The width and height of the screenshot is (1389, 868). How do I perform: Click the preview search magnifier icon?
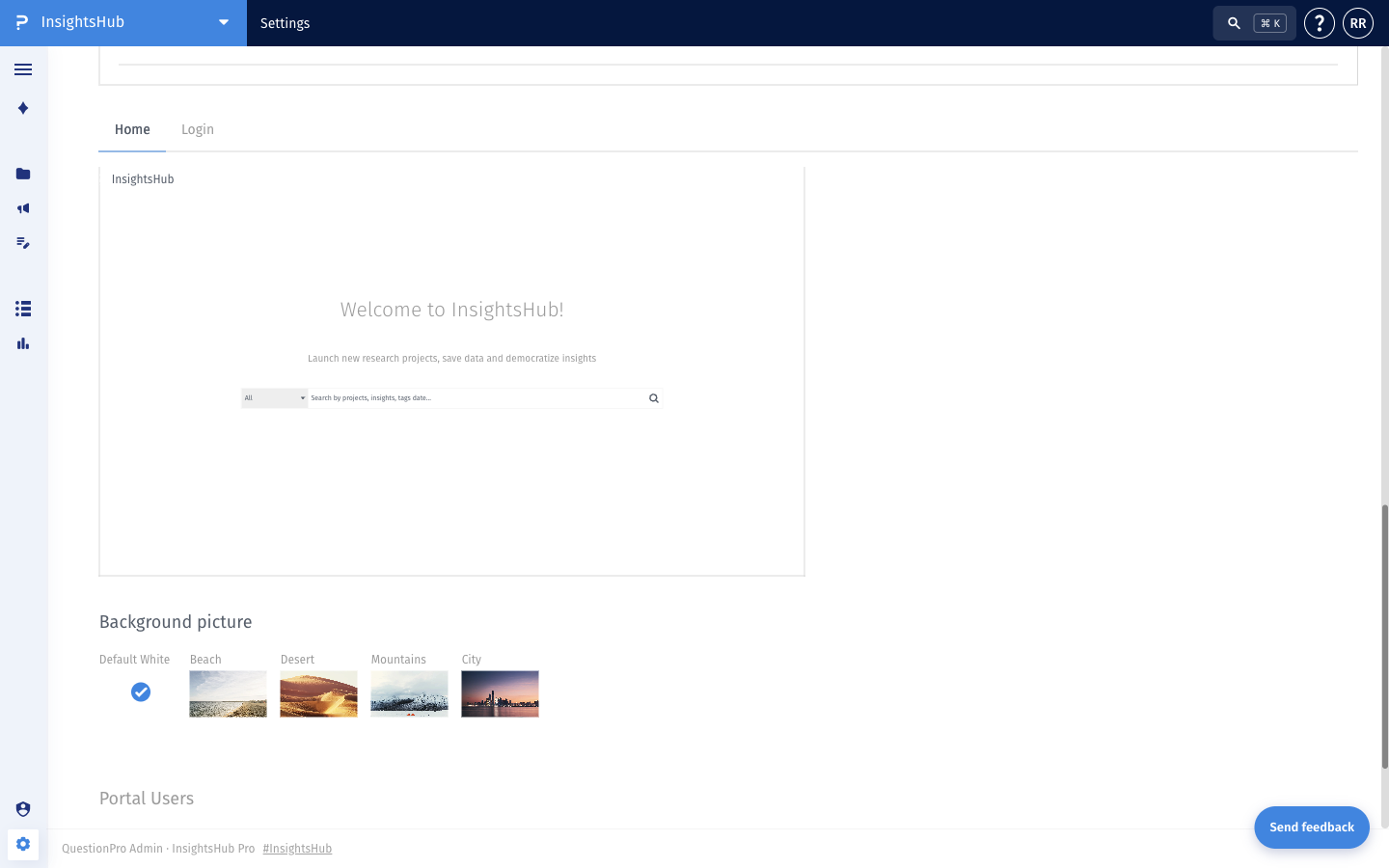tap(654, 398)
